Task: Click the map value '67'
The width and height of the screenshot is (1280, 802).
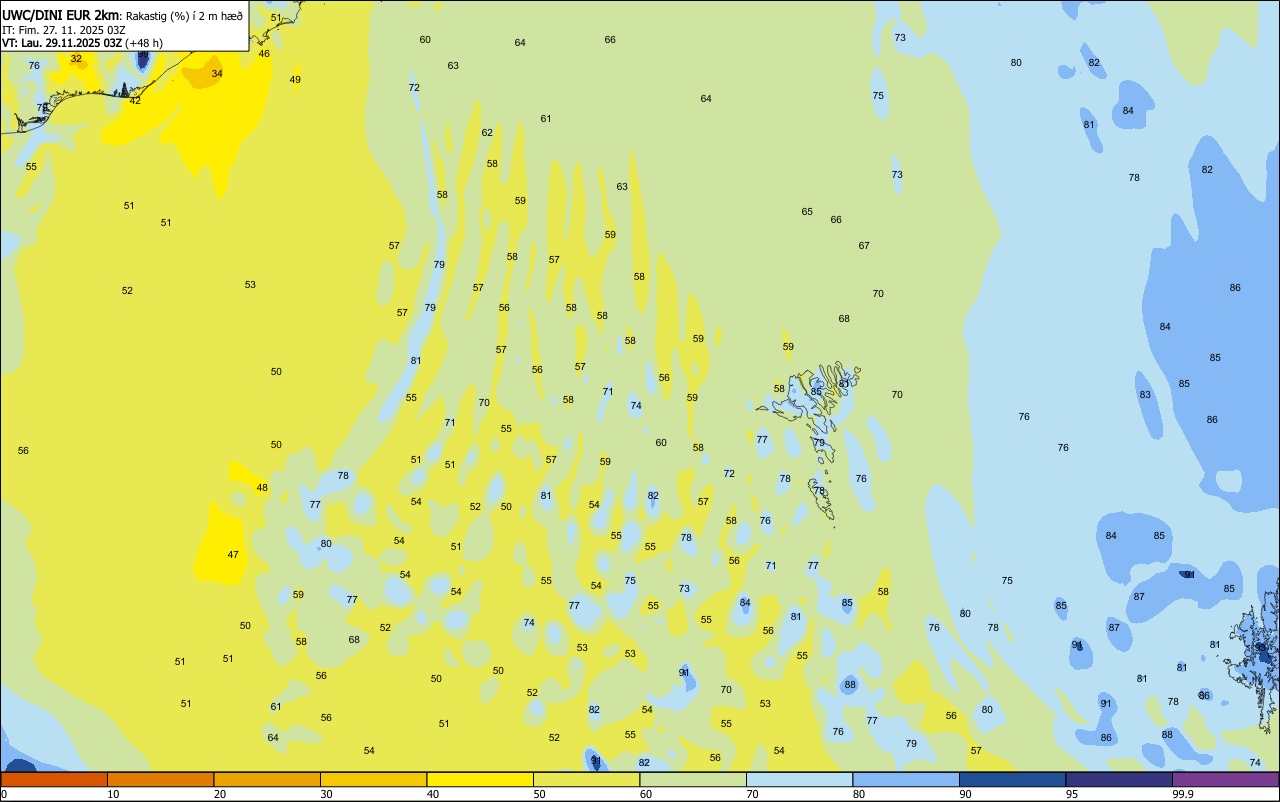Action: coord(864,246)
